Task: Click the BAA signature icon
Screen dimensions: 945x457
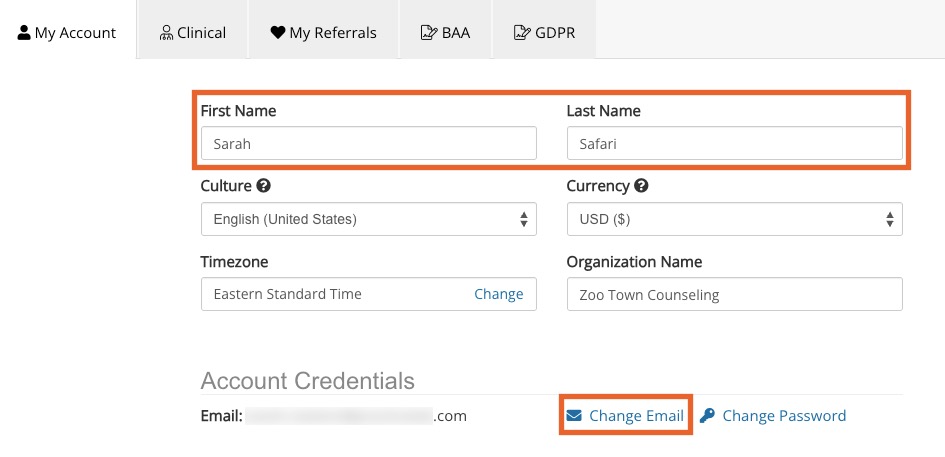Action: [x=425, y=33]
